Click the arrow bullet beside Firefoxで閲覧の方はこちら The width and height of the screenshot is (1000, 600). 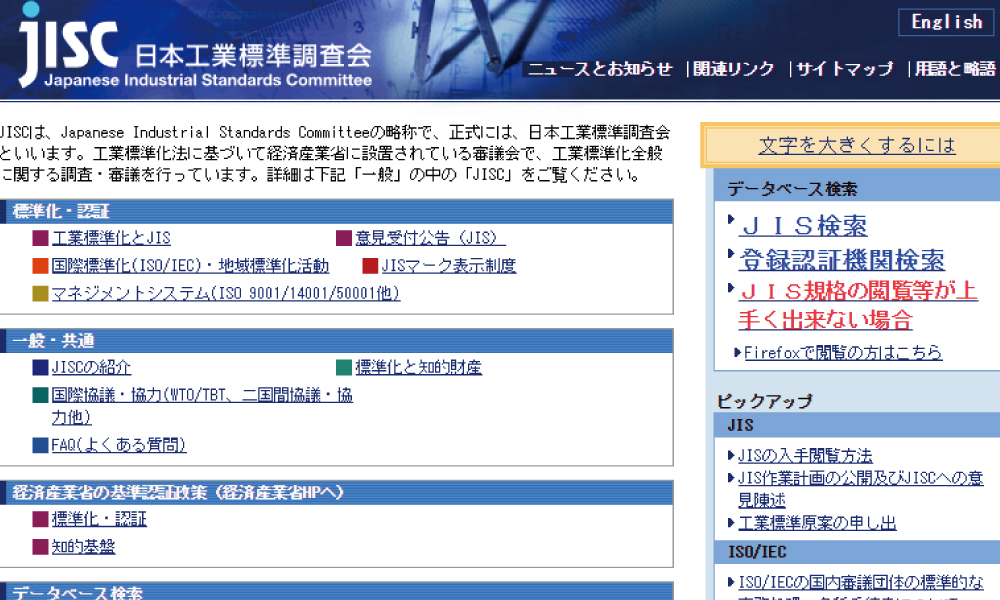738,352
